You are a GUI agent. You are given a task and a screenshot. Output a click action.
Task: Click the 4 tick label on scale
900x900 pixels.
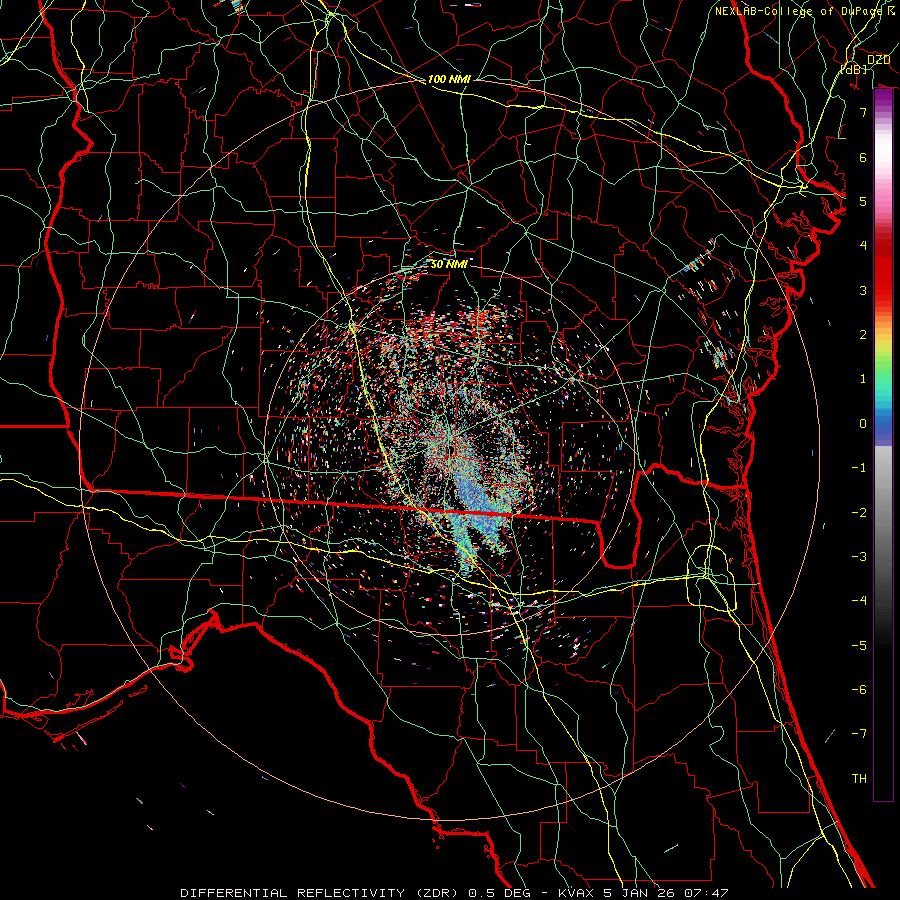pos(863,246)
